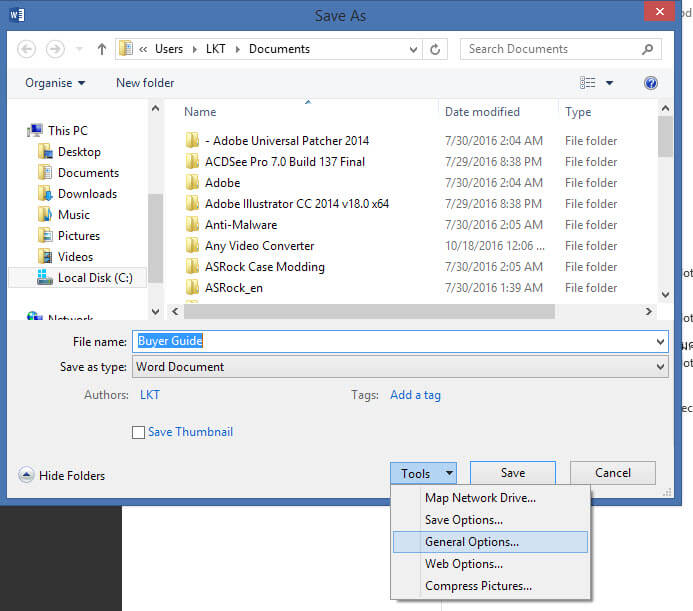
Task: Click the navigation pane scrollbar thumb
Action: tap(155, 238)
